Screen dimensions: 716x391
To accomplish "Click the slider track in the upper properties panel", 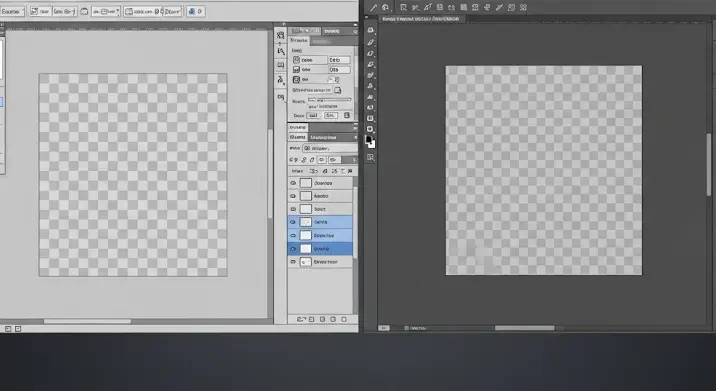I will (x=330, y=100).
